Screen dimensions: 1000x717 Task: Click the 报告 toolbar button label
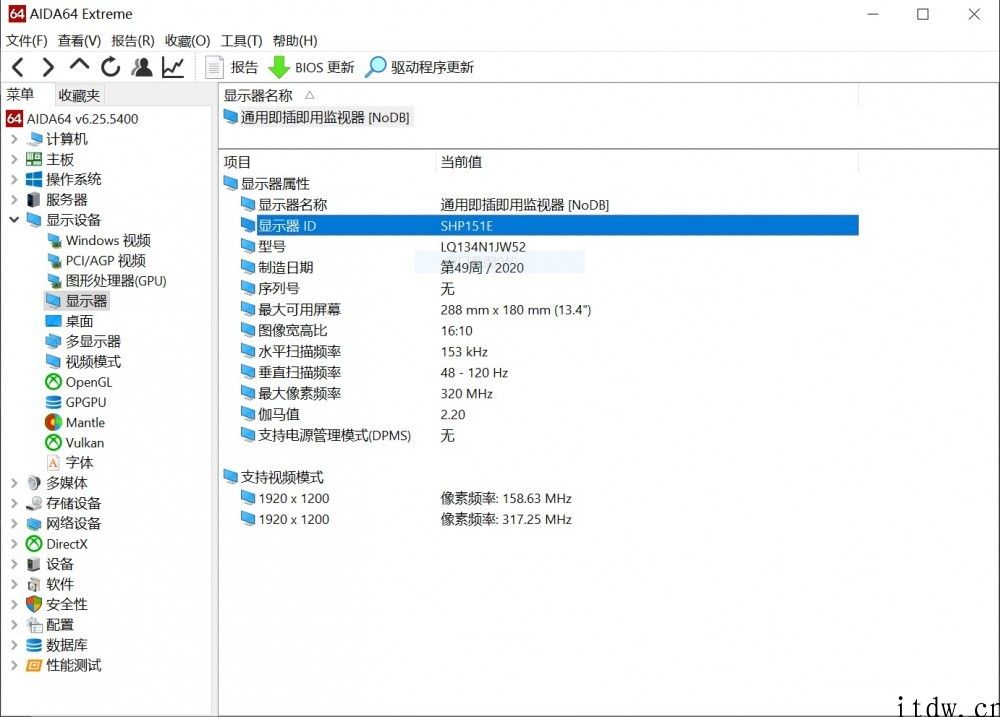pos(244,68)
